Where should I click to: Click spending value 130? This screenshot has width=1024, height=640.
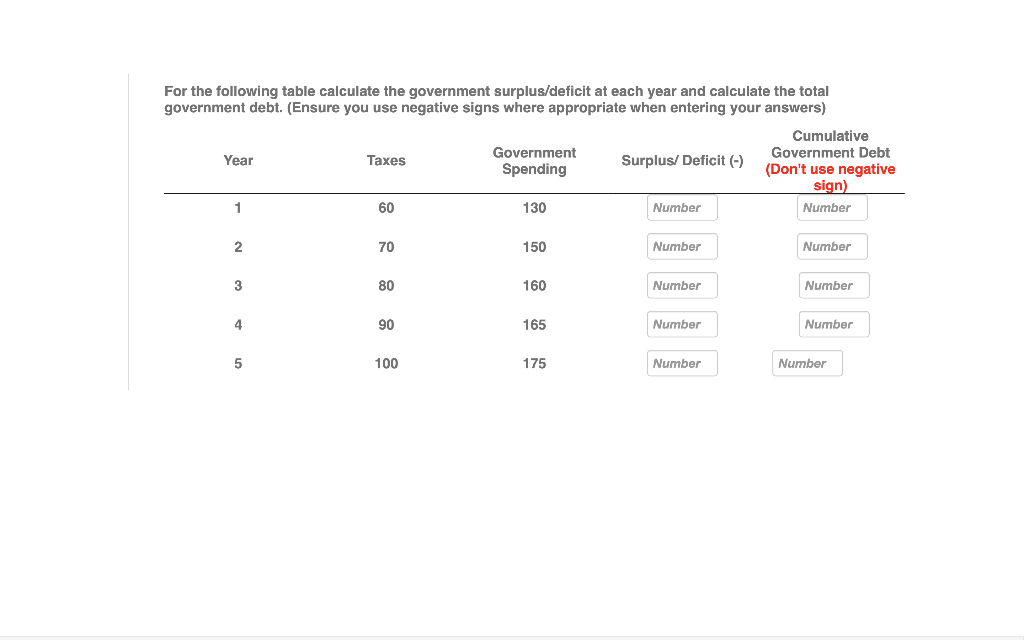tap(534, 208)
